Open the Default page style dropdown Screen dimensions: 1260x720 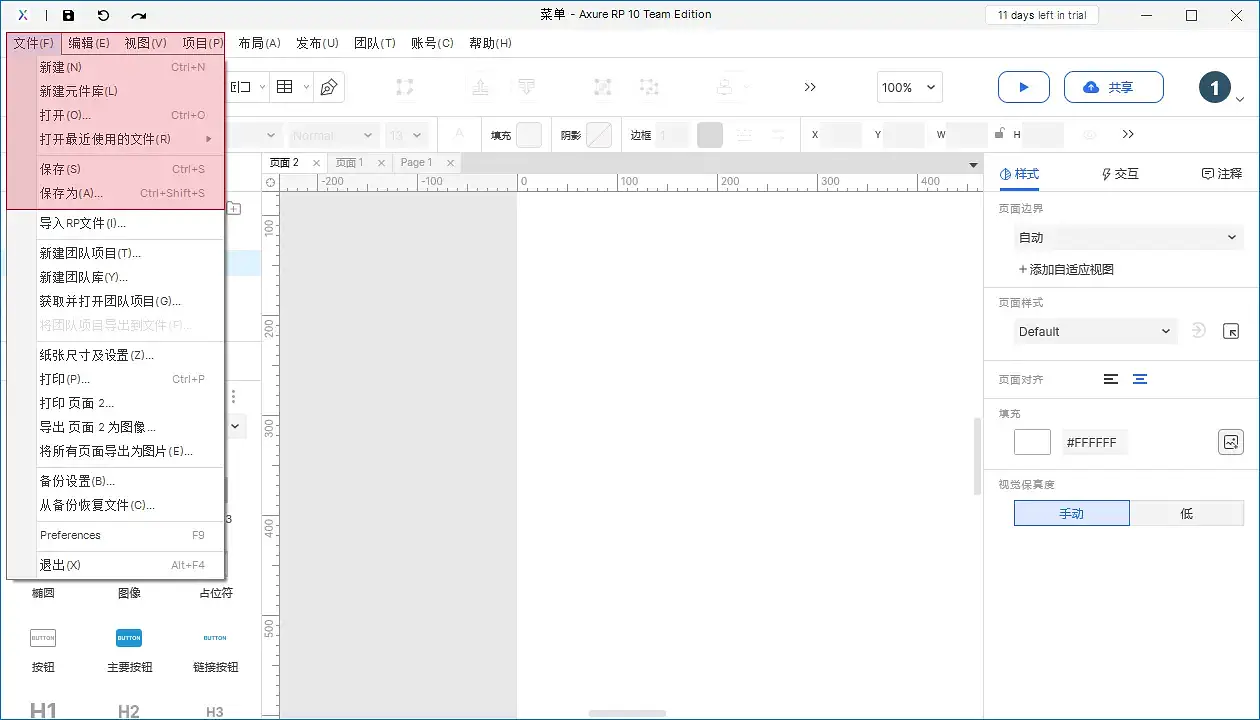[x=1094, y=331]
